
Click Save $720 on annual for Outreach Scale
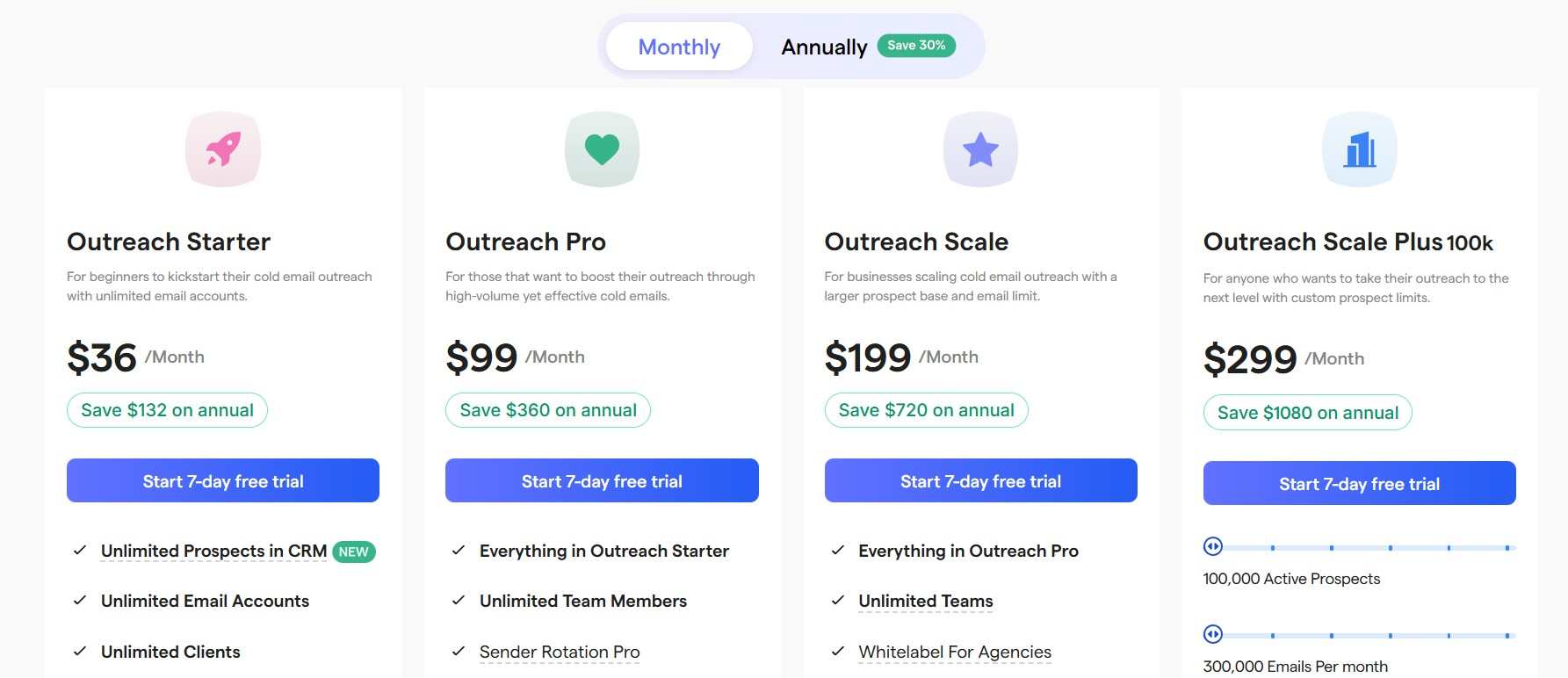[926, 409]
